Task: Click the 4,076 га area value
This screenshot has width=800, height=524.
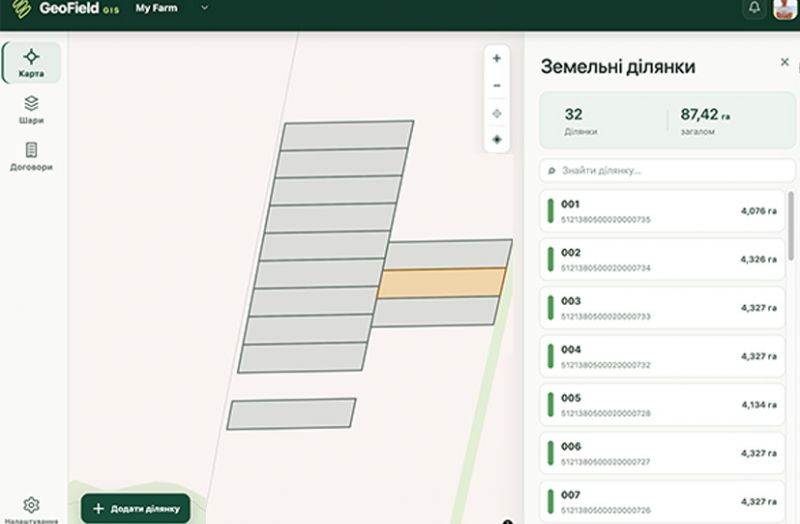Action: (x=759, y=211)
